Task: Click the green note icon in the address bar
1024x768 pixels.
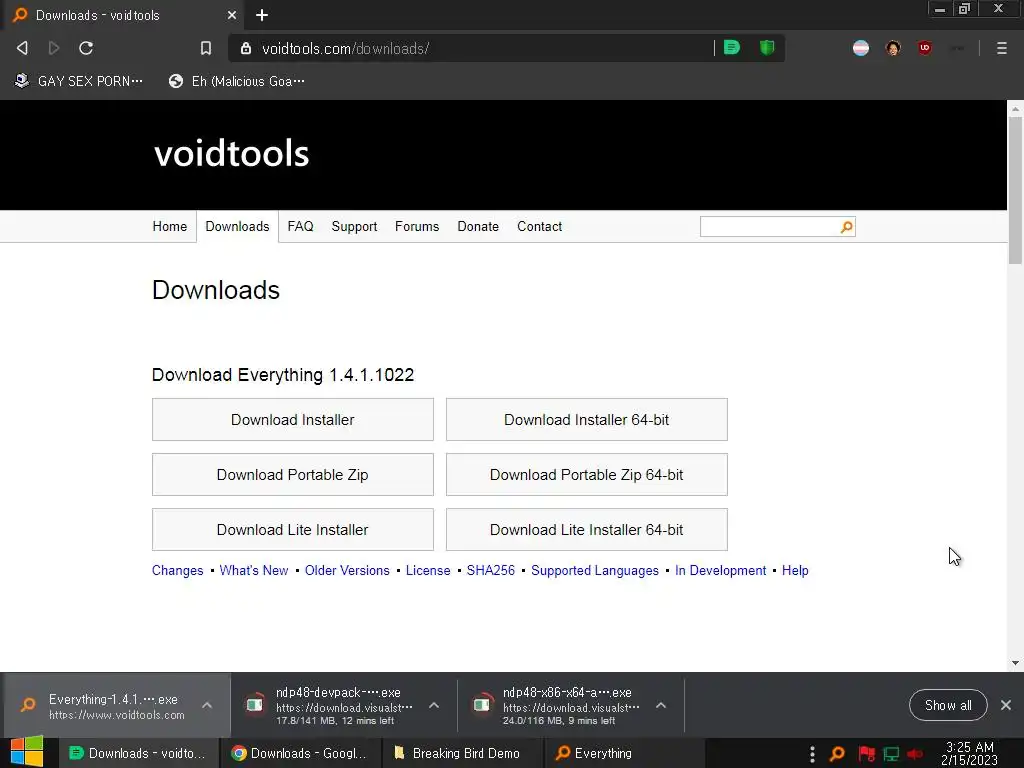Action: pyautogui.click(x=732, y=48)
